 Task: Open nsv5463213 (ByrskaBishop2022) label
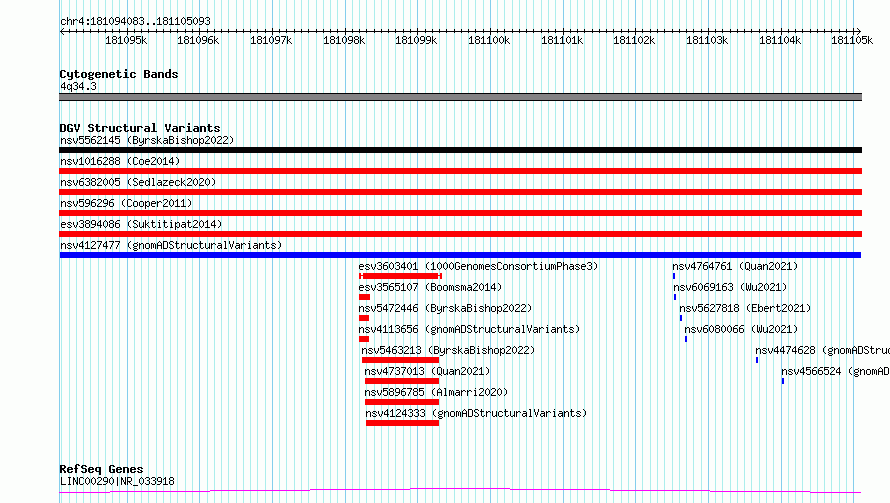[448, 350]
